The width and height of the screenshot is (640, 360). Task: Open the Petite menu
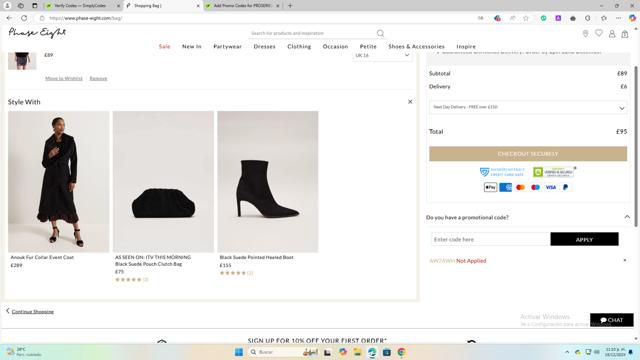(368, 47)
